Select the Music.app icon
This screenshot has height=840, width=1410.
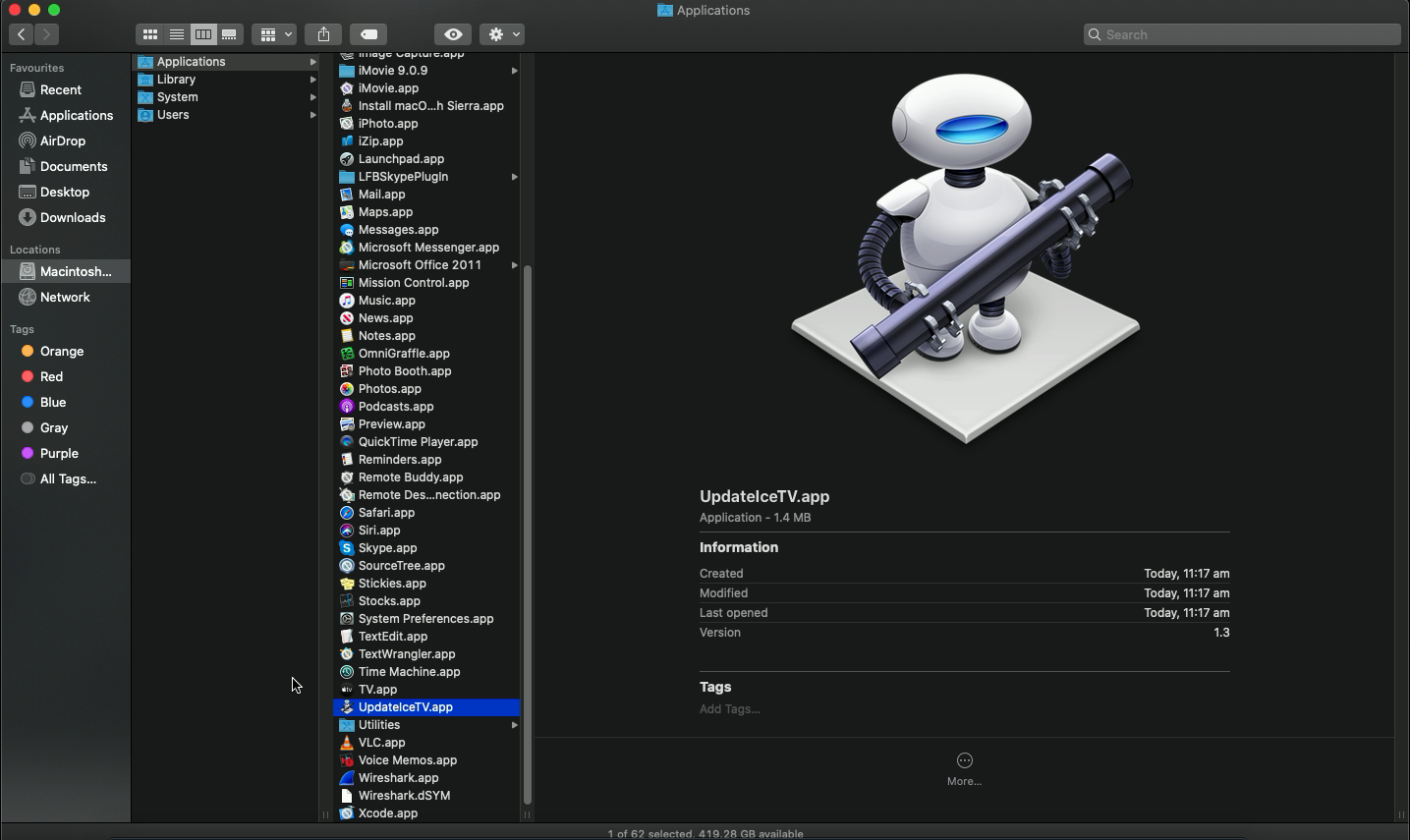point(347,301)
